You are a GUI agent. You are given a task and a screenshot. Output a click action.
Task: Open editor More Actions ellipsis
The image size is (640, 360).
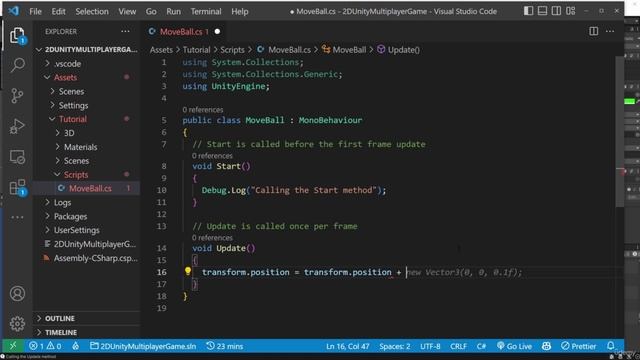click(x=610, y=31)
